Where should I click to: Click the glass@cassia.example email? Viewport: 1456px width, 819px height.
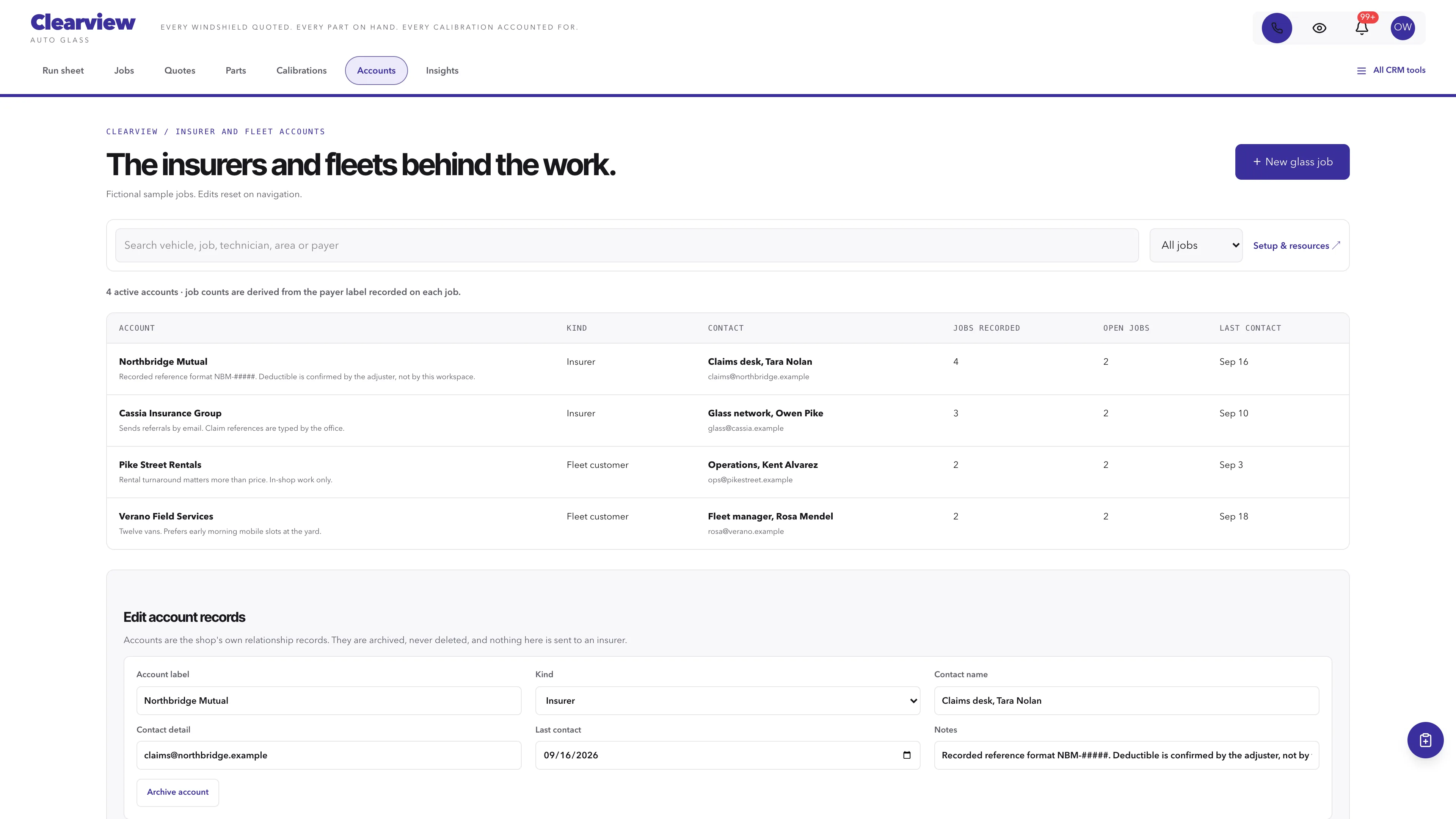[745, 428]
